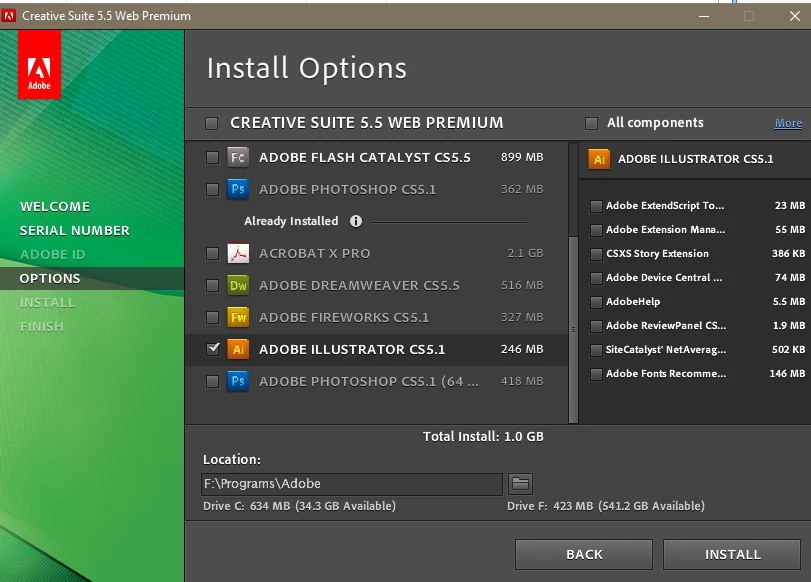Uncheck the Adobe Illustrator CS5.1 checkbox
The height and width of the screenshot is (582, 811).
(213, 349)
